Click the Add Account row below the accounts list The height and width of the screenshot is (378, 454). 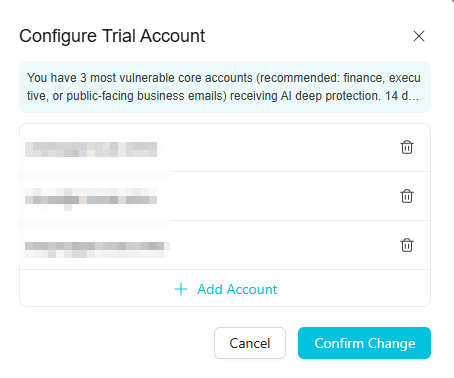click(x=225, y=288)
